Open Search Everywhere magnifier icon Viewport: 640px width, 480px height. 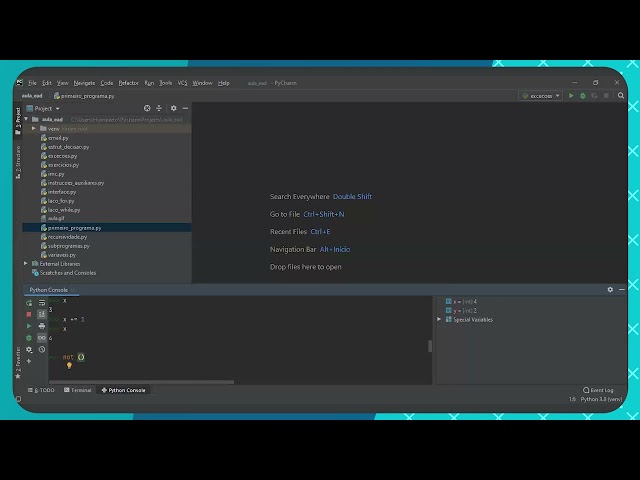coord(621,96)
